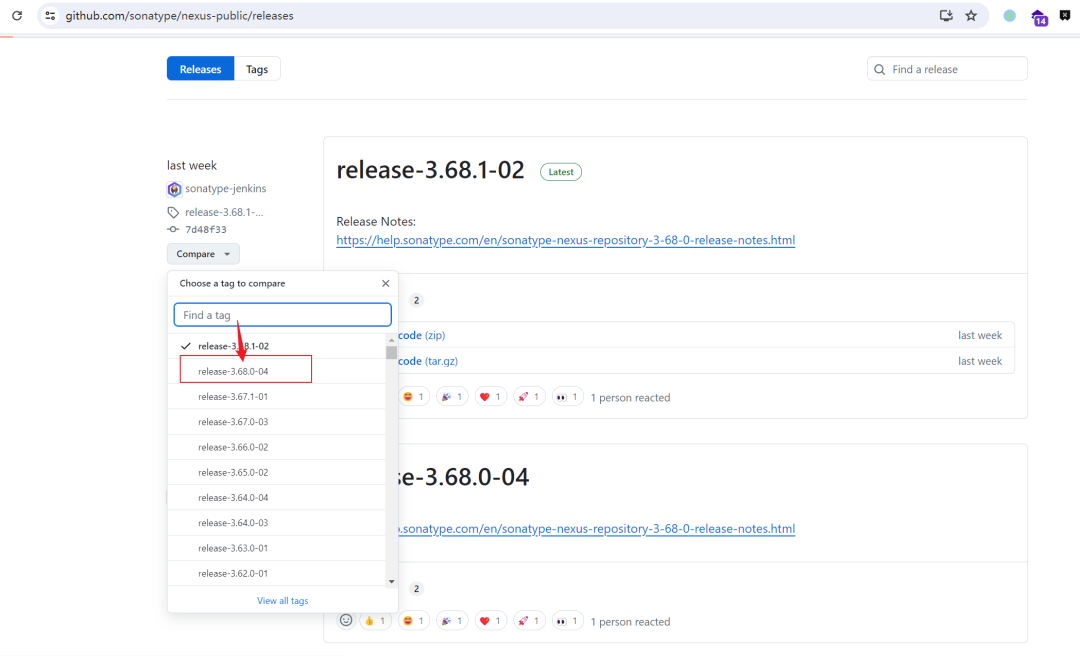
Task: Choose tag release-3.68.0-04 to compare
Action: [276, 371]
